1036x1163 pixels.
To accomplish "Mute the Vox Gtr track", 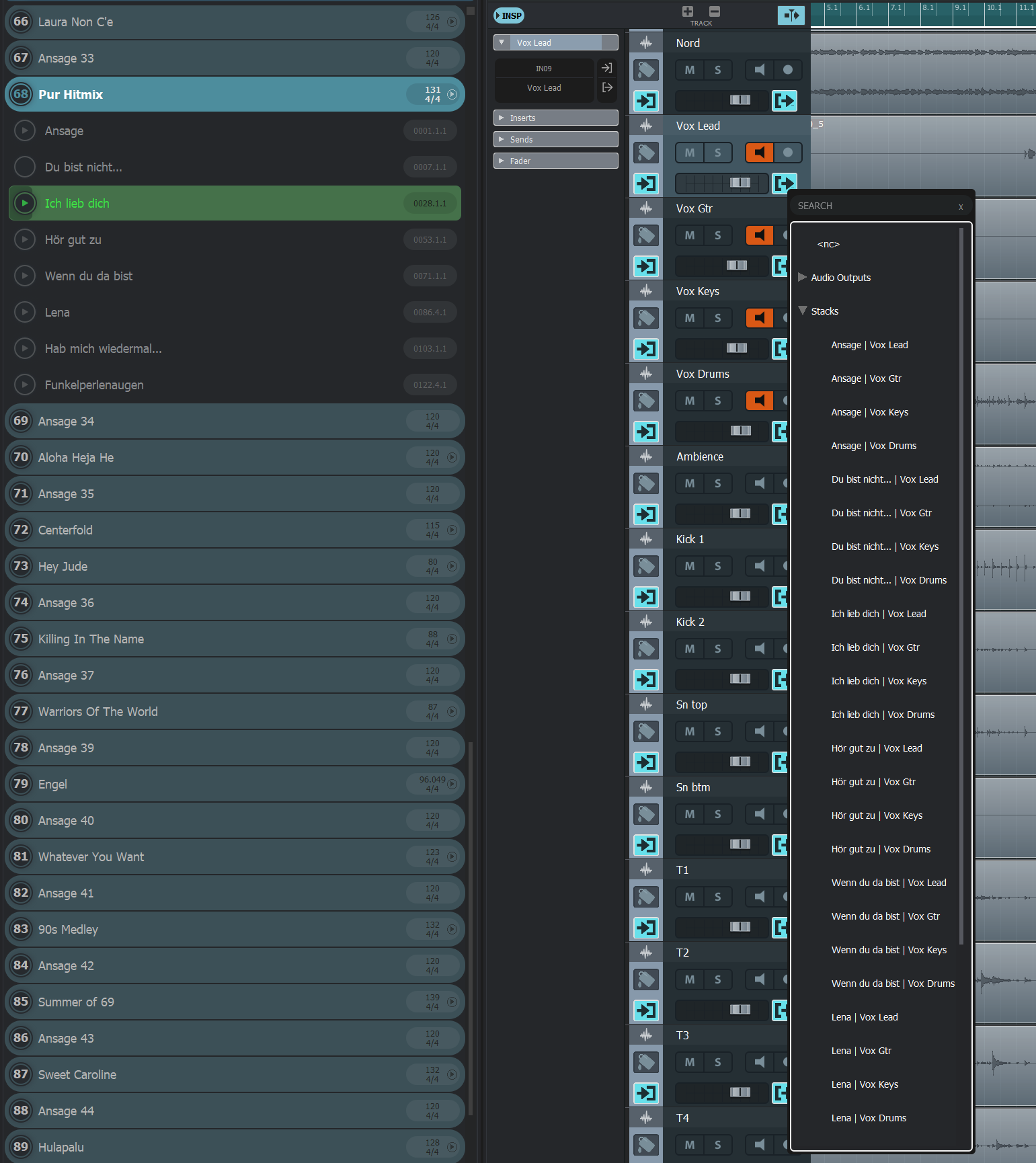I will (690, 235).
